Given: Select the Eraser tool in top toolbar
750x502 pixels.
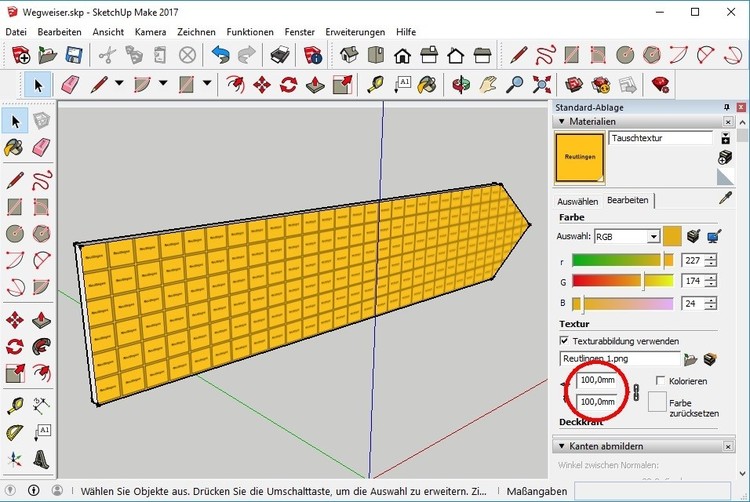Looking at the screenshot, I should [70, 85].
